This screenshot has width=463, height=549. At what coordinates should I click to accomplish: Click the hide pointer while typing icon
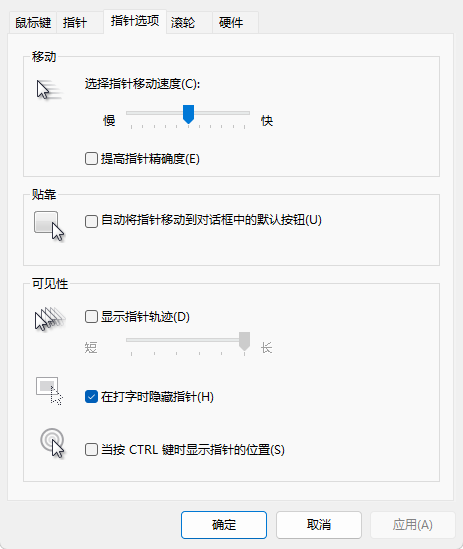point(49,391)
